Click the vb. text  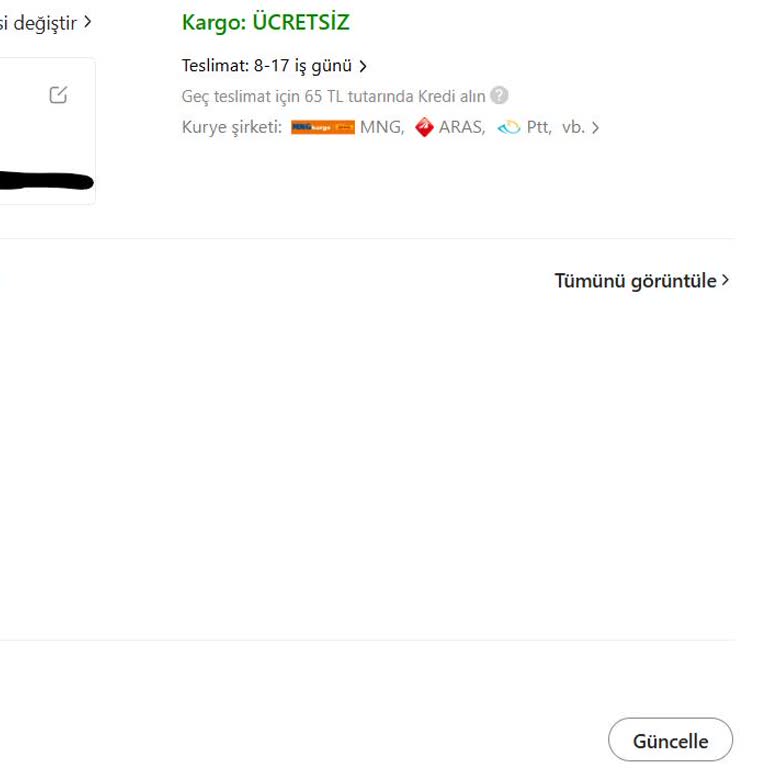pos(573,127)
